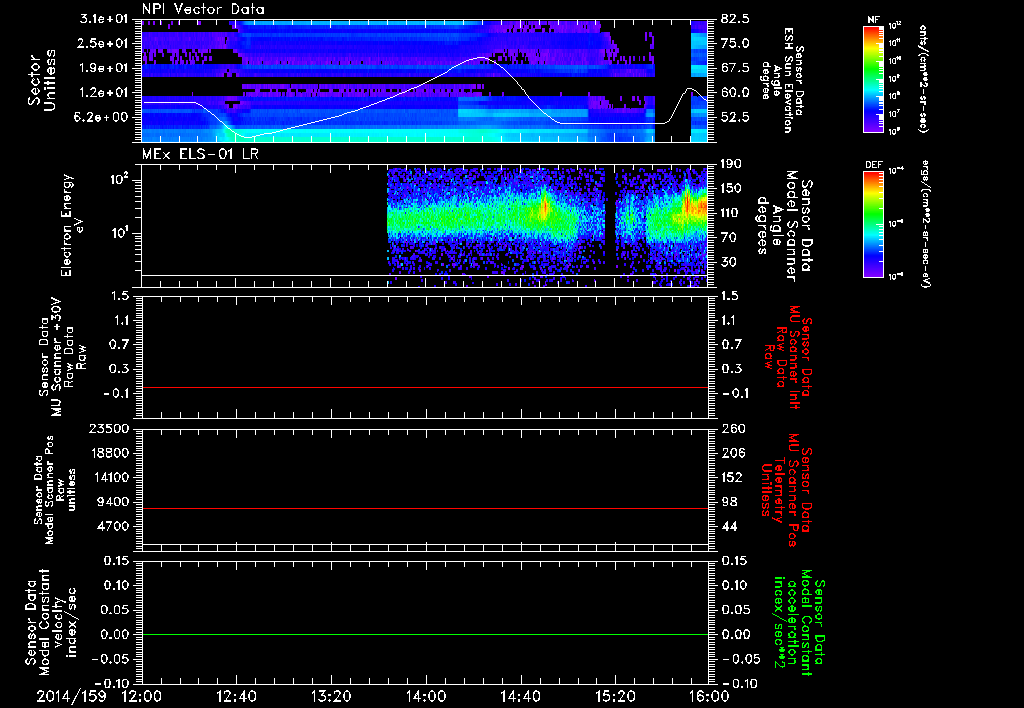The height and width of the screenshot is (708, 1024).
Task: Click the 30 scanner angle tick label
Action: [x=728, y=262]
